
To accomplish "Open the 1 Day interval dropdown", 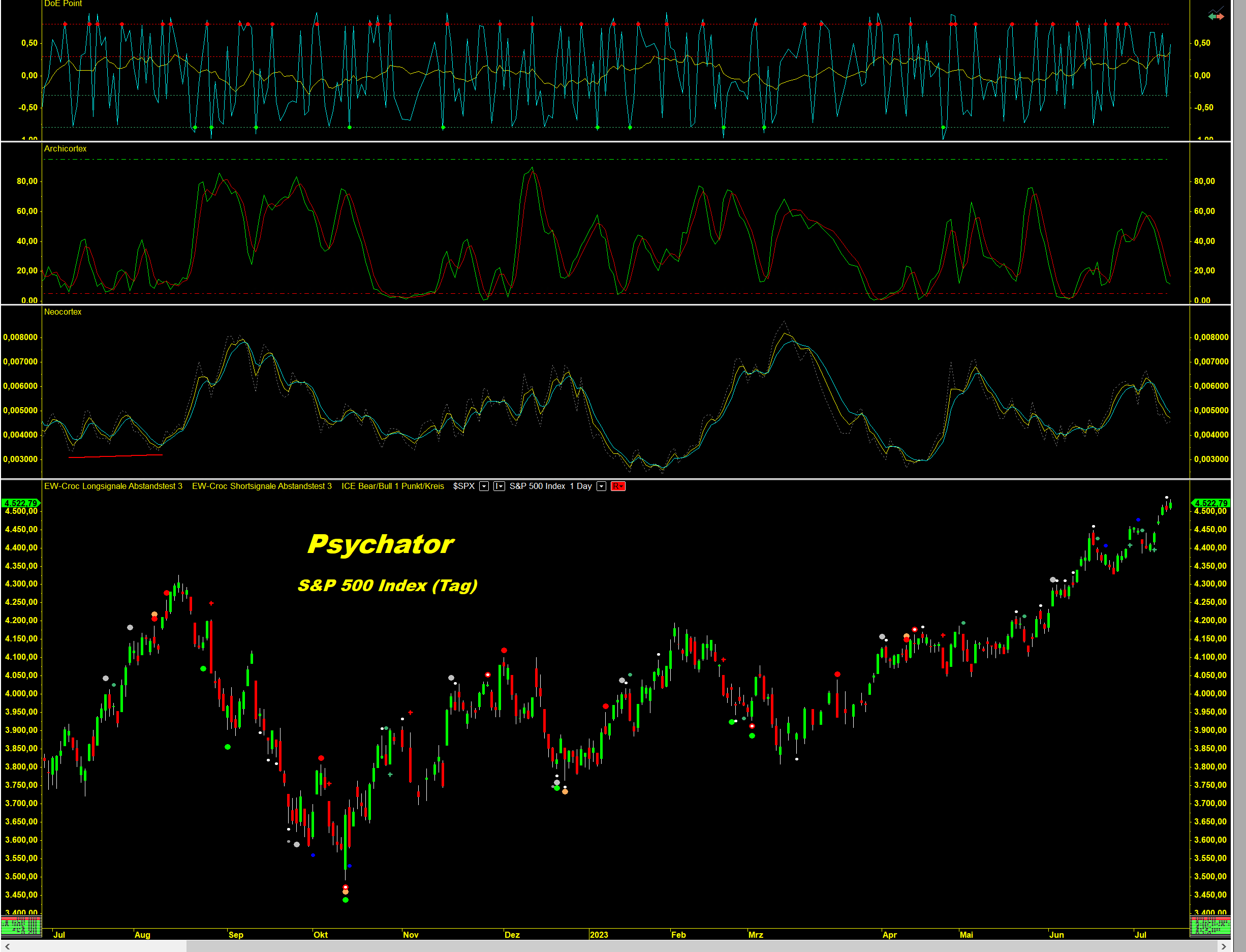I will coord(602,486).
